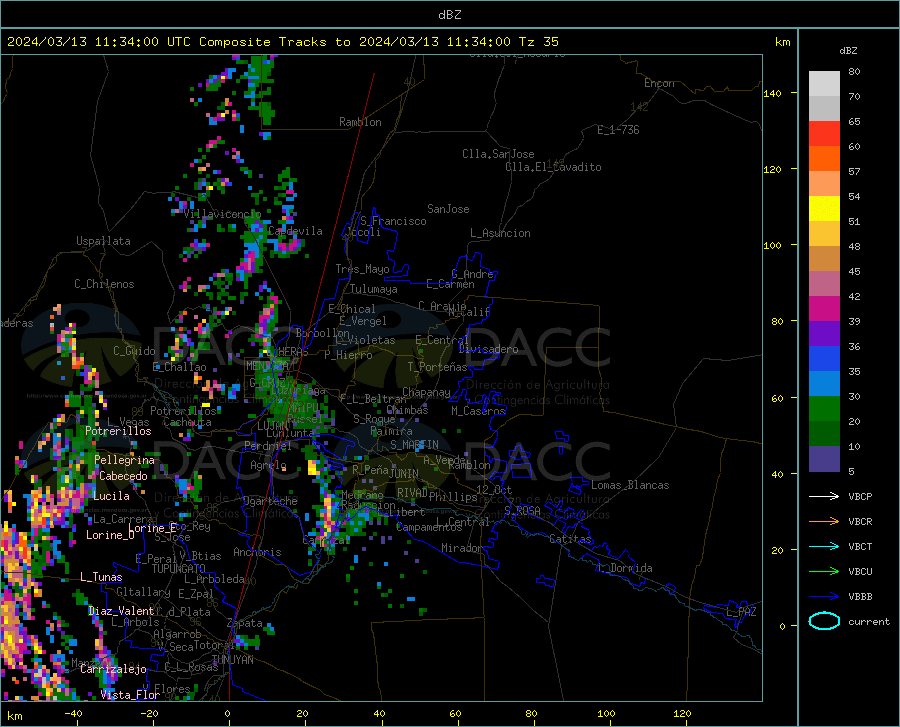900x727 pixels.
Task: Click the 'Villavicencio' place label
Action: 223,214
